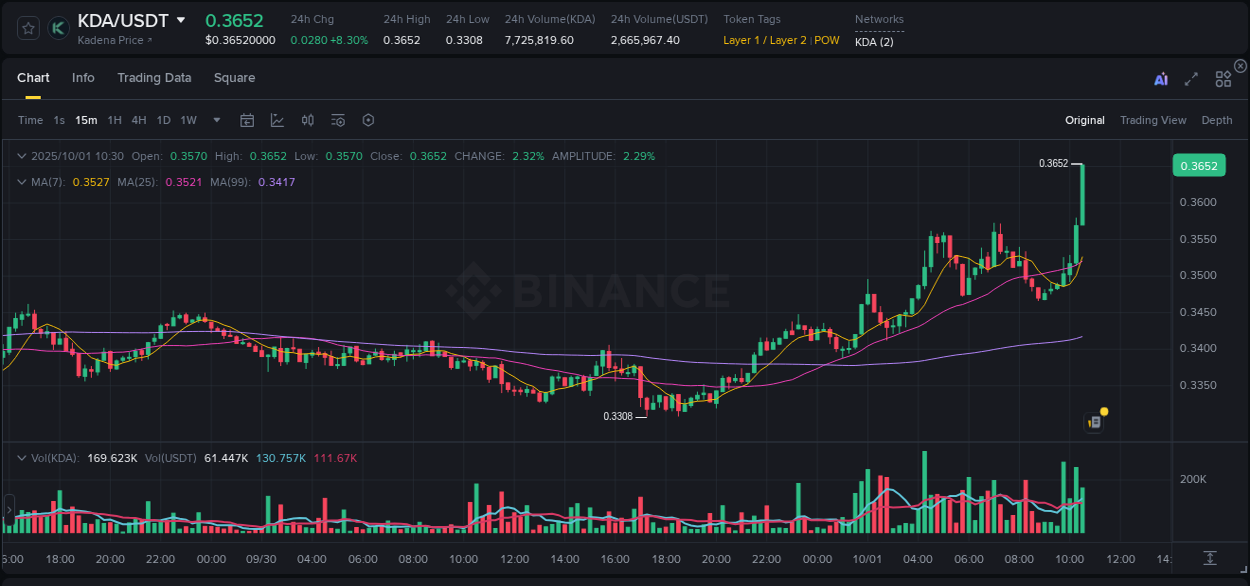The image size is (1250, 586).
Task: Expand the chart to fullscreen
Action: 1191,78
